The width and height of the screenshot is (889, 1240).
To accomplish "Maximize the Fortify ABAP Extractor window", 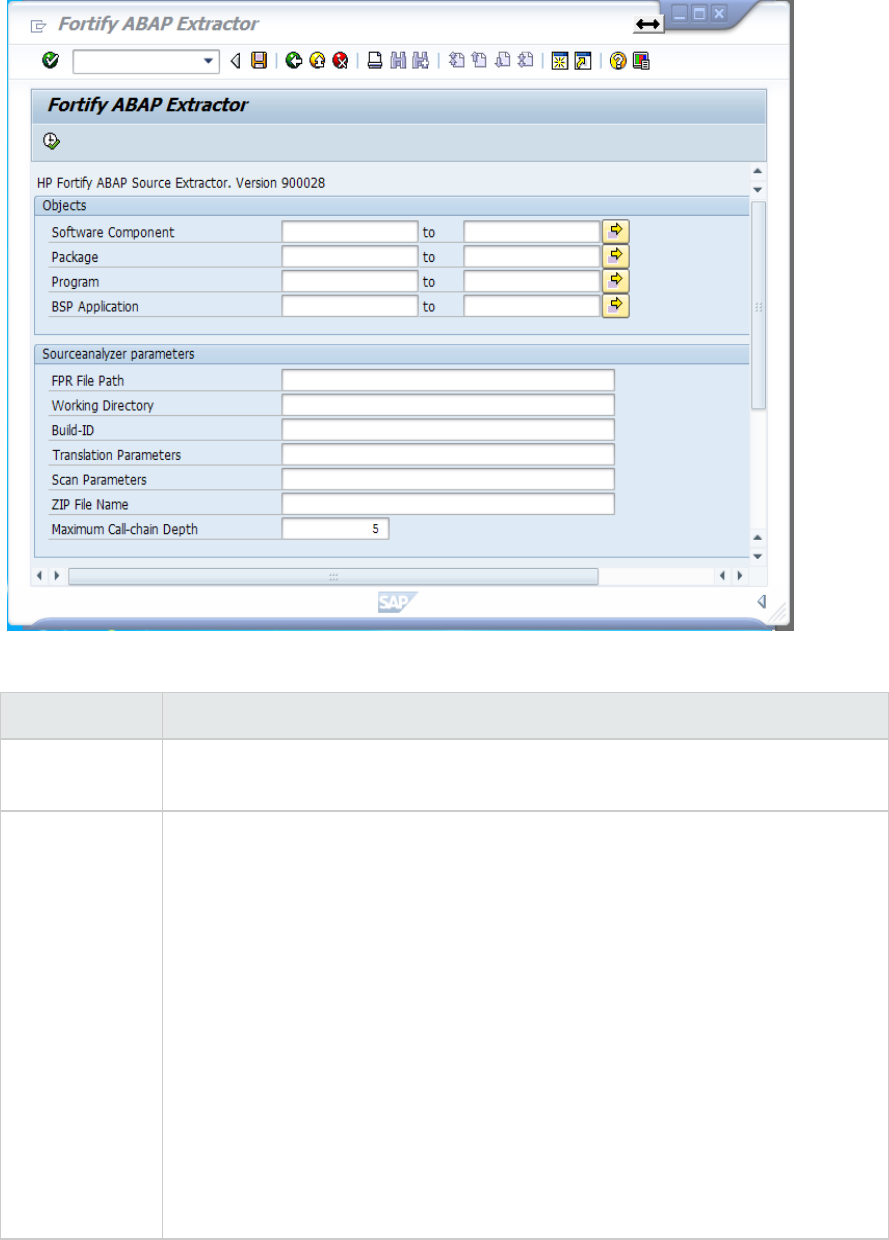I will 701,14.
